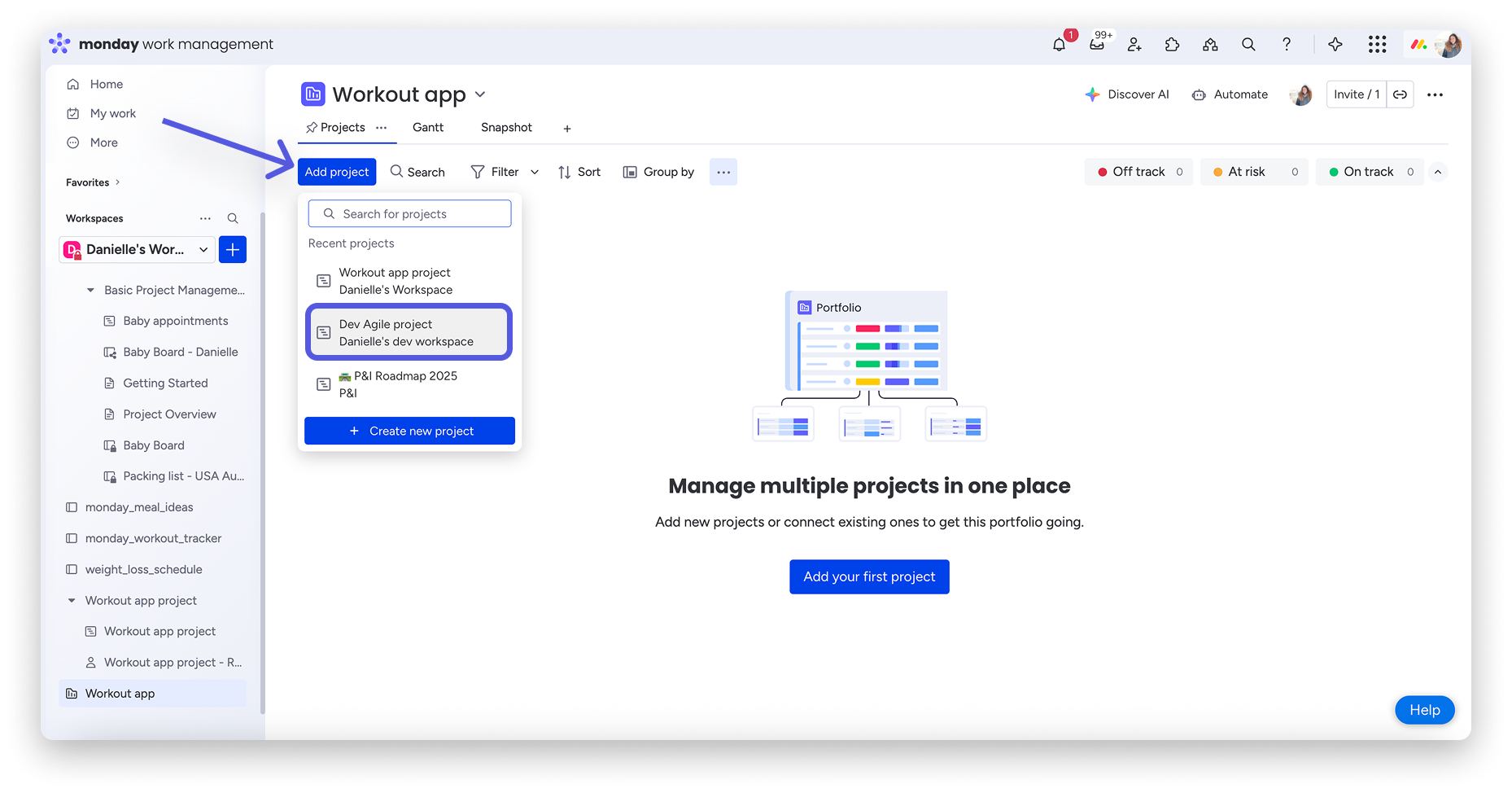1512x793 pixels.
Task: Open monday_meal_ideas in sidebar
Action: coord(129,507)
